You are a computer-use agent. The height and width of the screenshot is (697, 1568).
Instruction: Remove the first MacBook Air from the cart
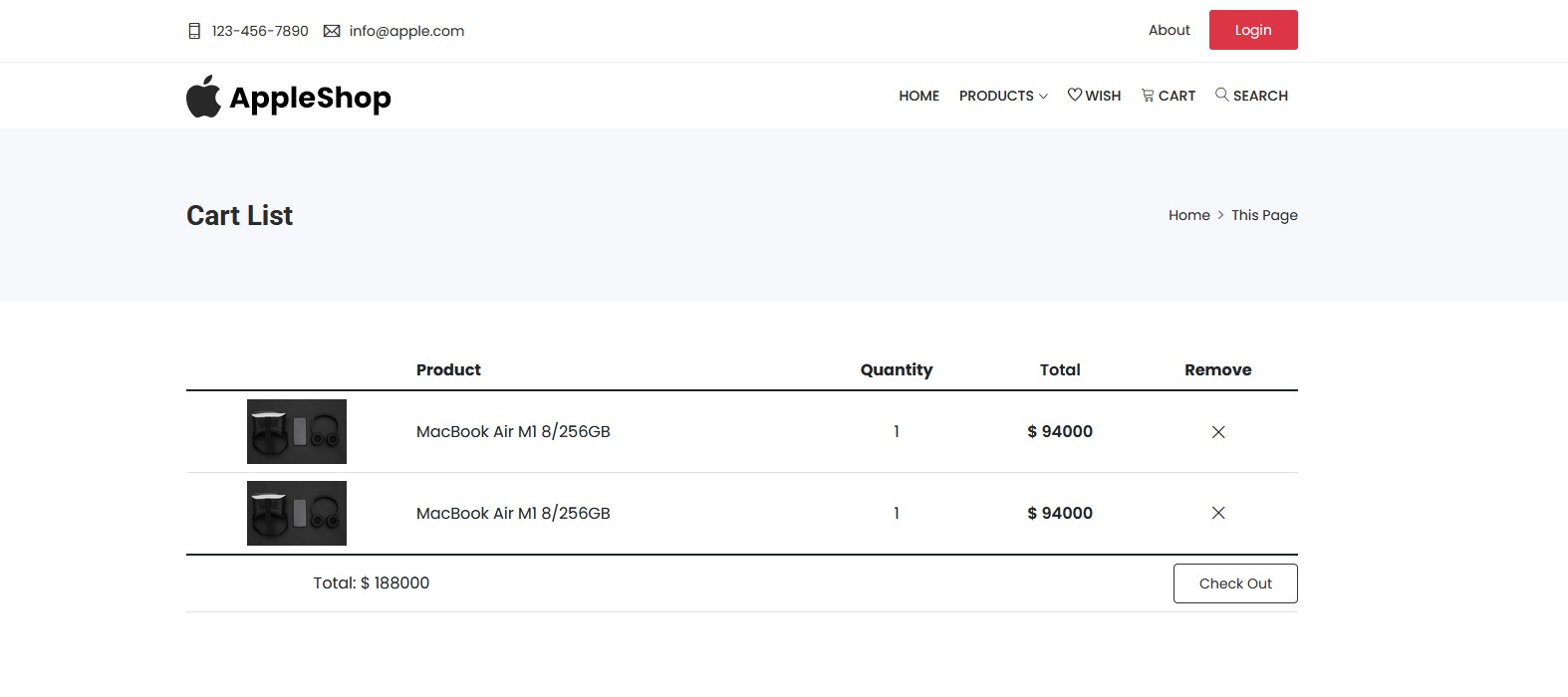click(x=1217, y=432)
